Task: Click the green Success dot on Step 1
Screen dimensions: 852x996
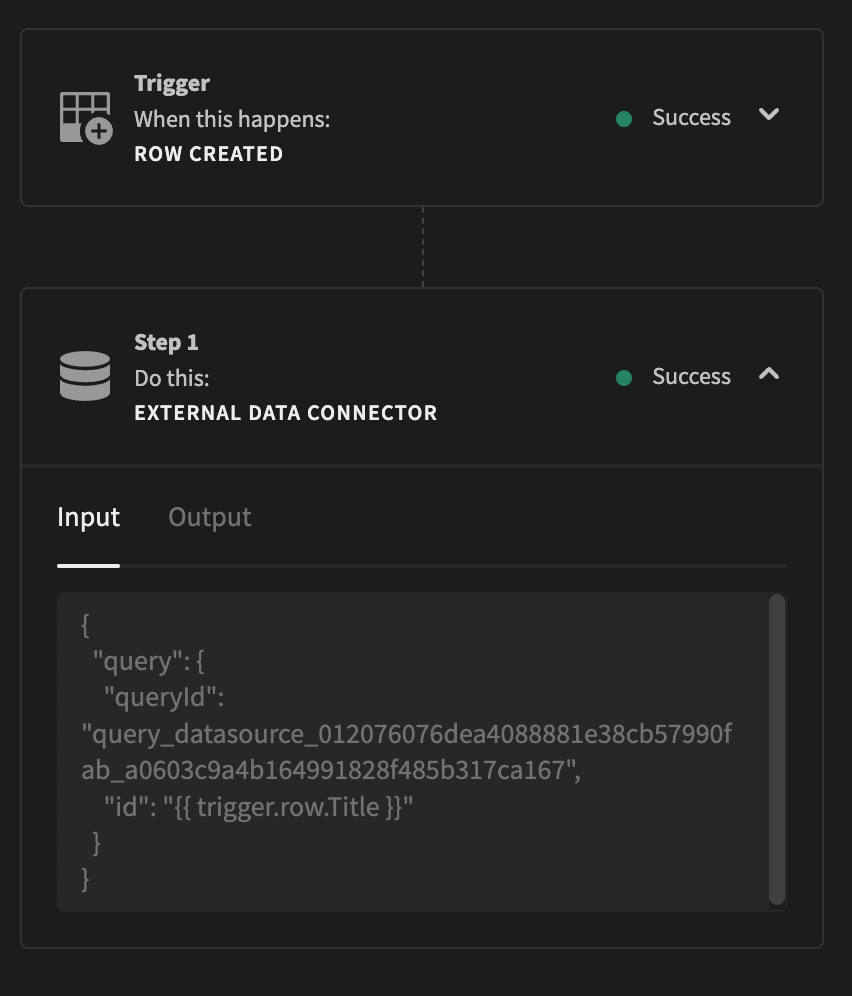Action: click(624, 377)
